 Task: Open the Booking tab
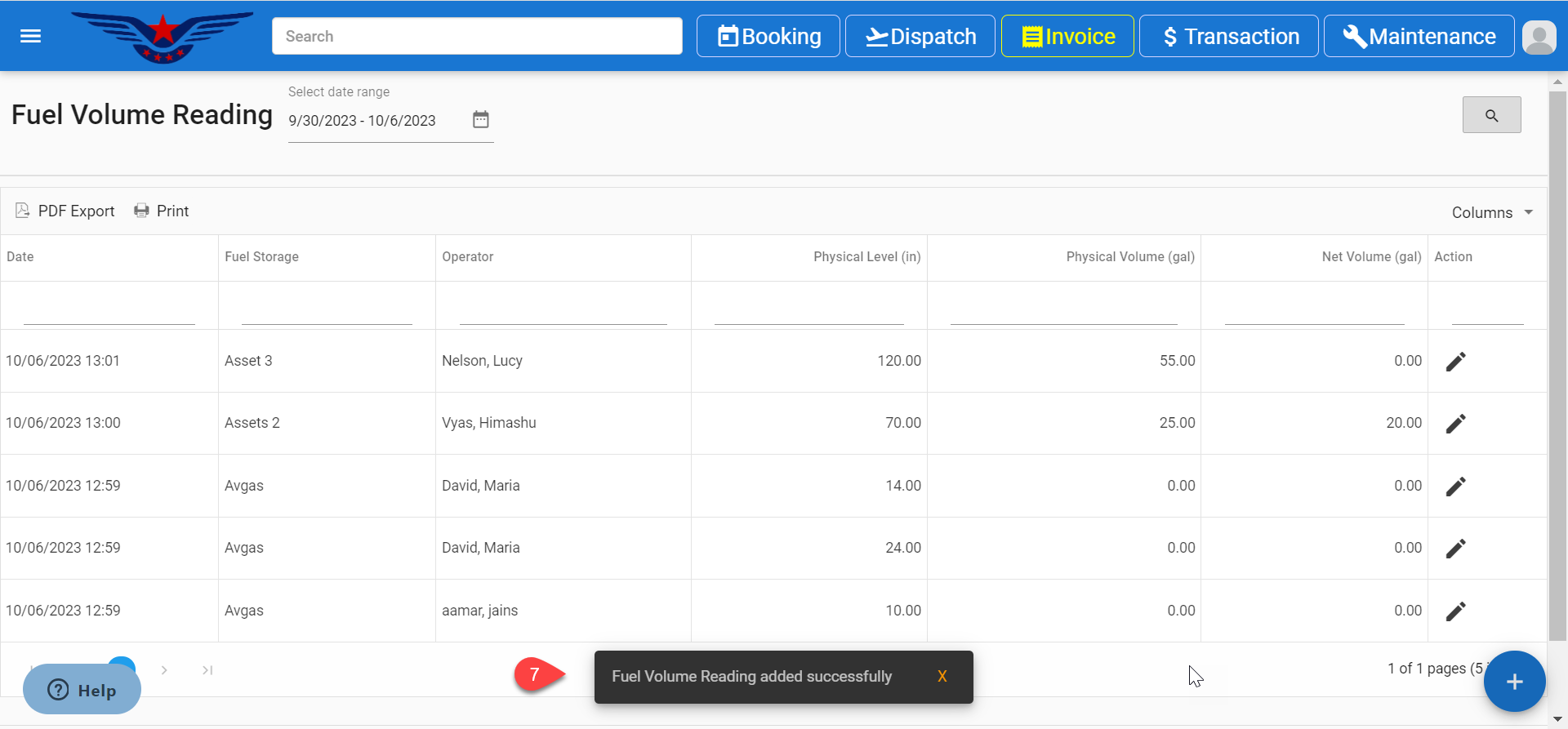coord(768,37)
